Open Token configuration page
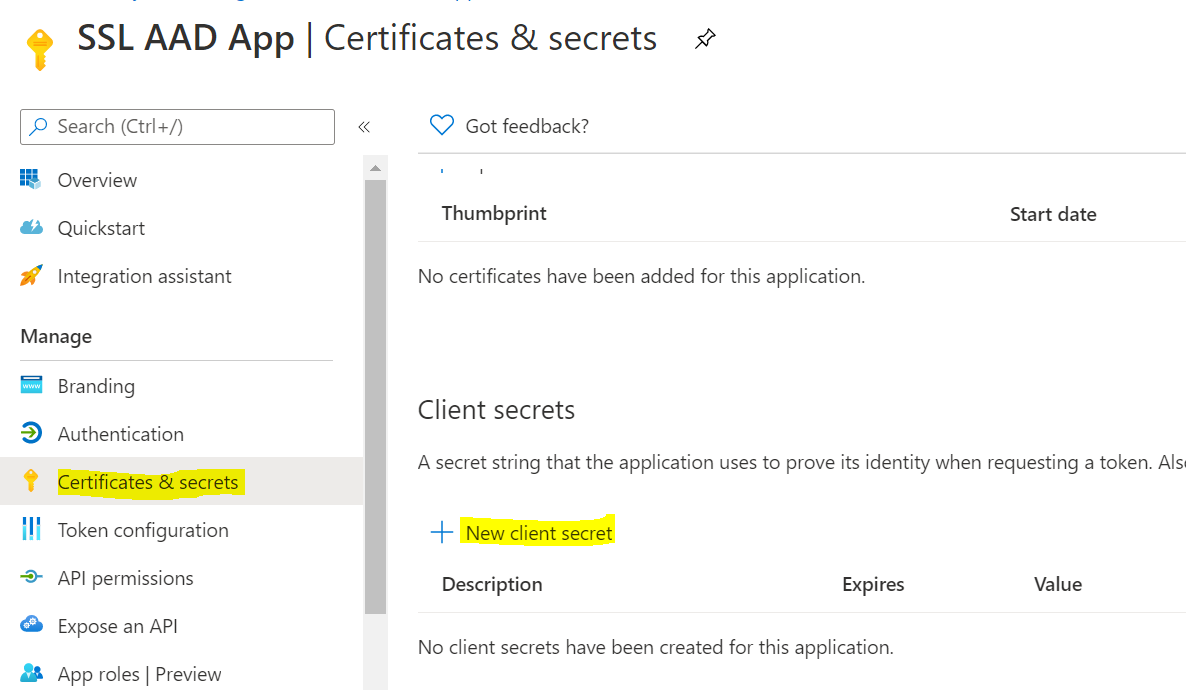1186x690 pixels. pyautogui.click(x=143, y=530)
